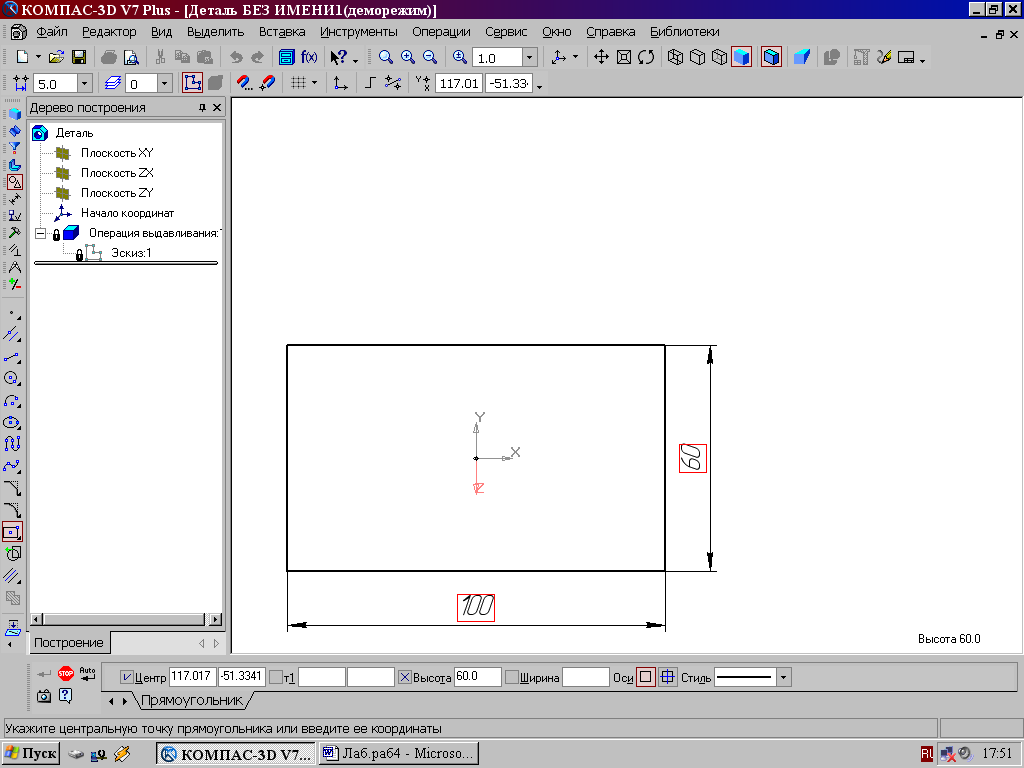Click the Pan view icon
This screenshot has height=768, width=1024.
tap(601, 57)
